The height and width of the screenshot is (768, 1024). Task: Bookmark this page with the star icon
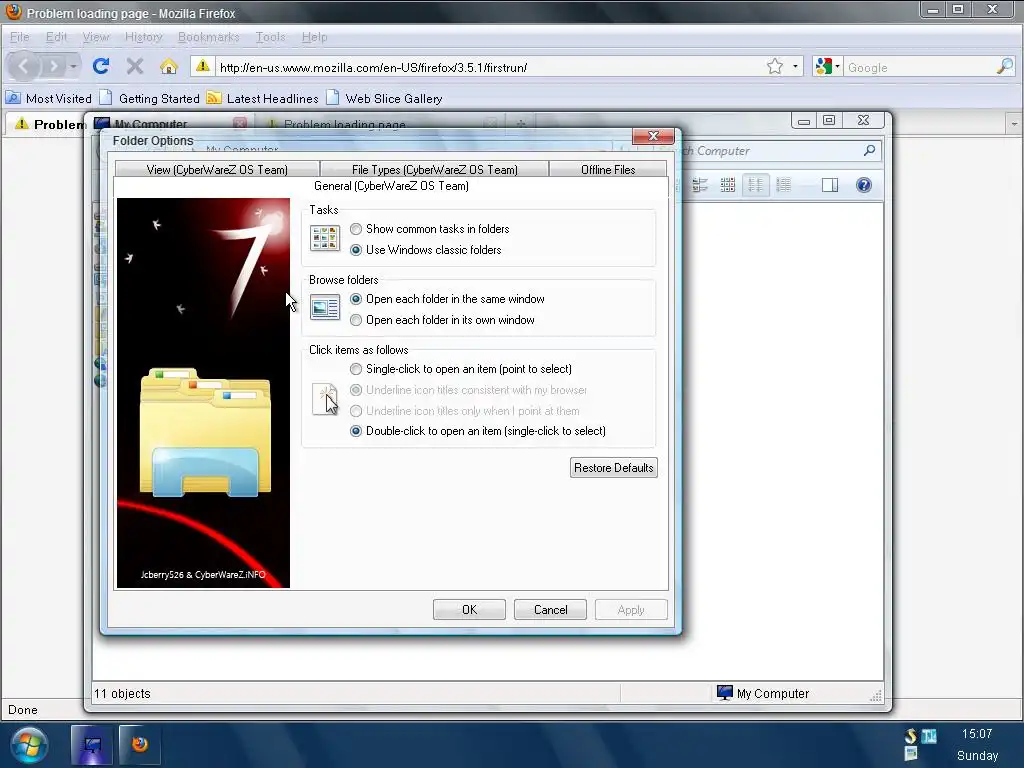[x=775, y=67]
